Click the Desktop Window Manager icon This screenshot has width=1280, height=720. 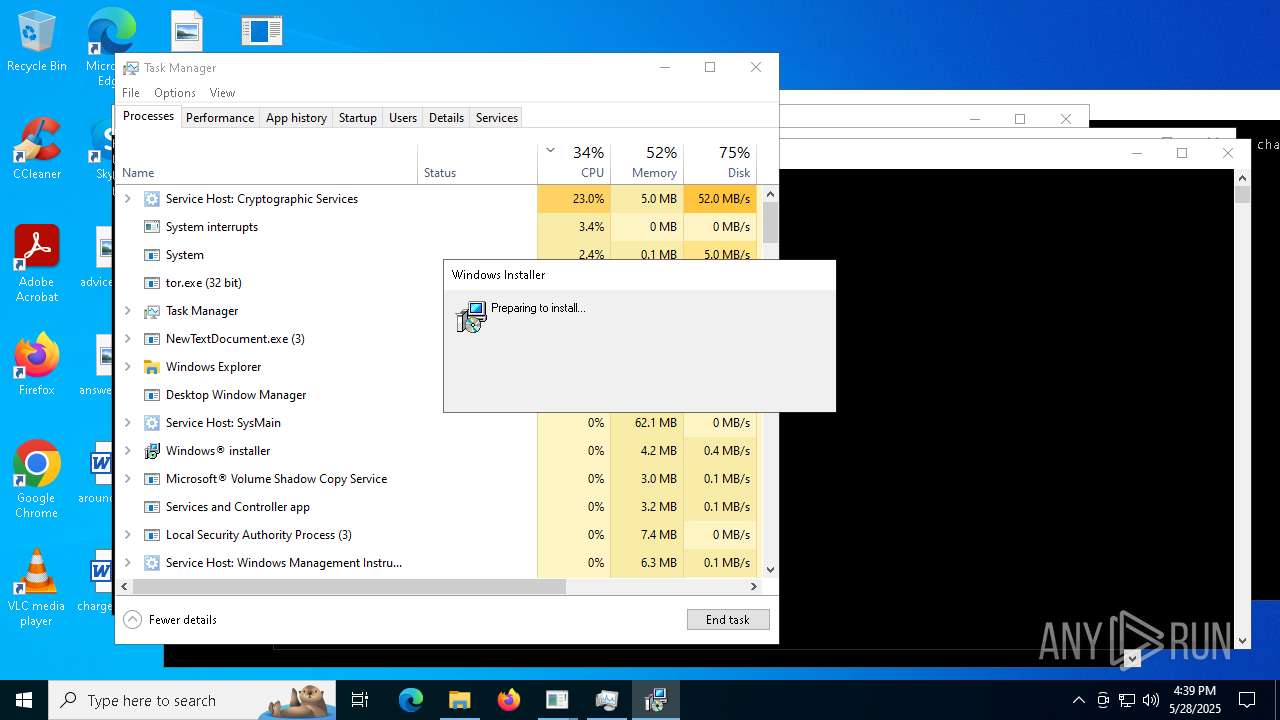click(152, 395)
